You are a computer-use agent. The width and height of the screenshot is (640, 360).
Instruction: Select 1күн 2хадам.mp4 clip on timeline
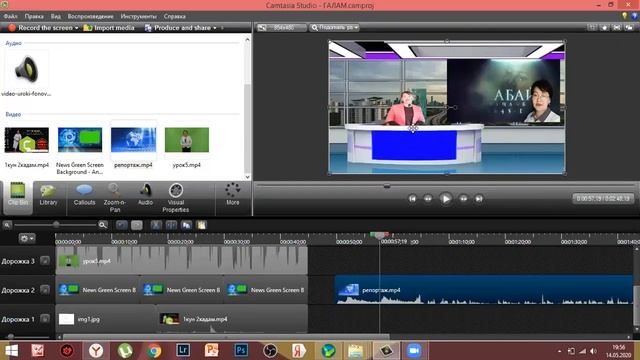232,319
